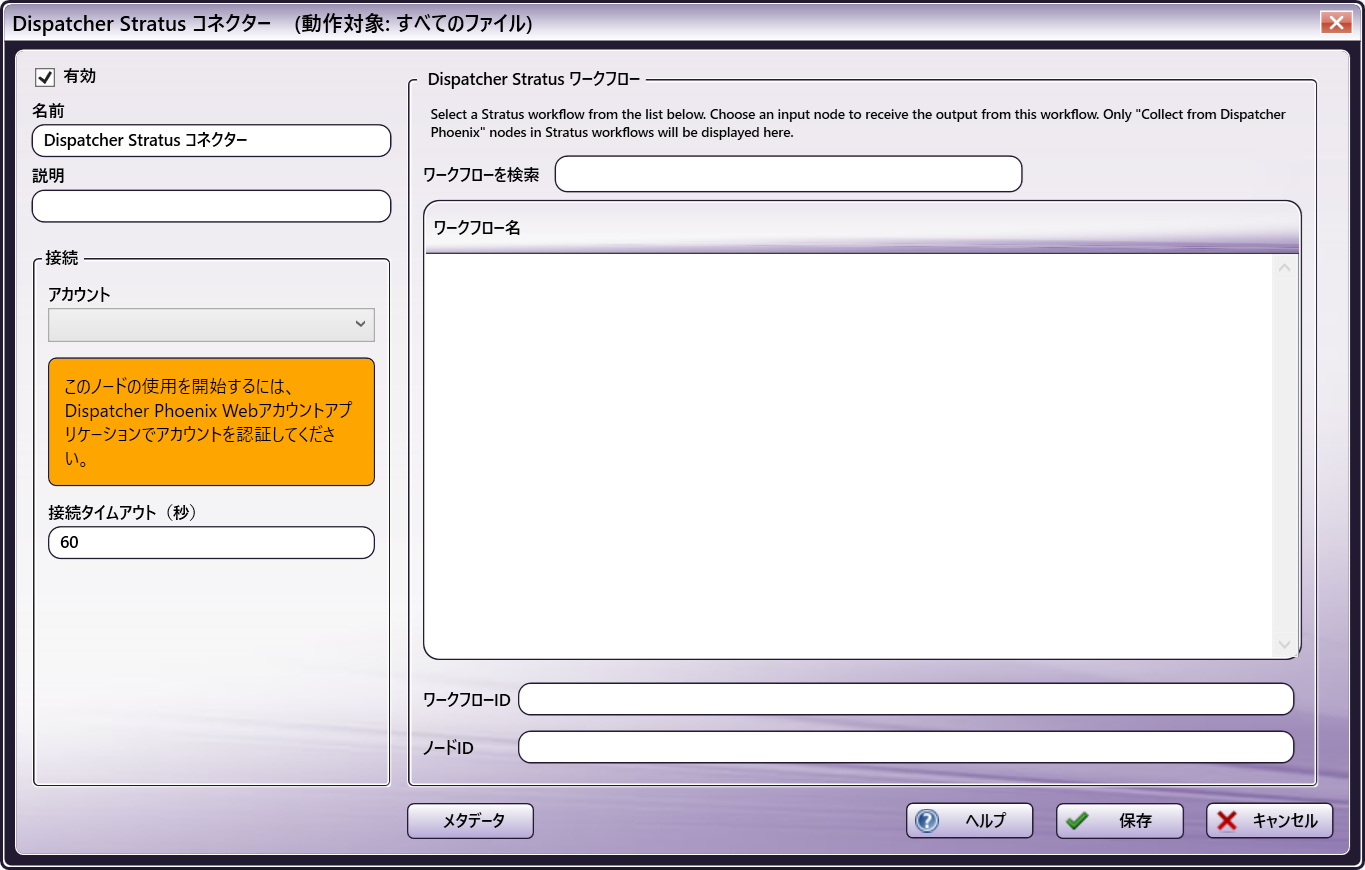Click the workflow list scroll up arrow
This screenshot has width=1365, height=870.
click(1284, 268)
